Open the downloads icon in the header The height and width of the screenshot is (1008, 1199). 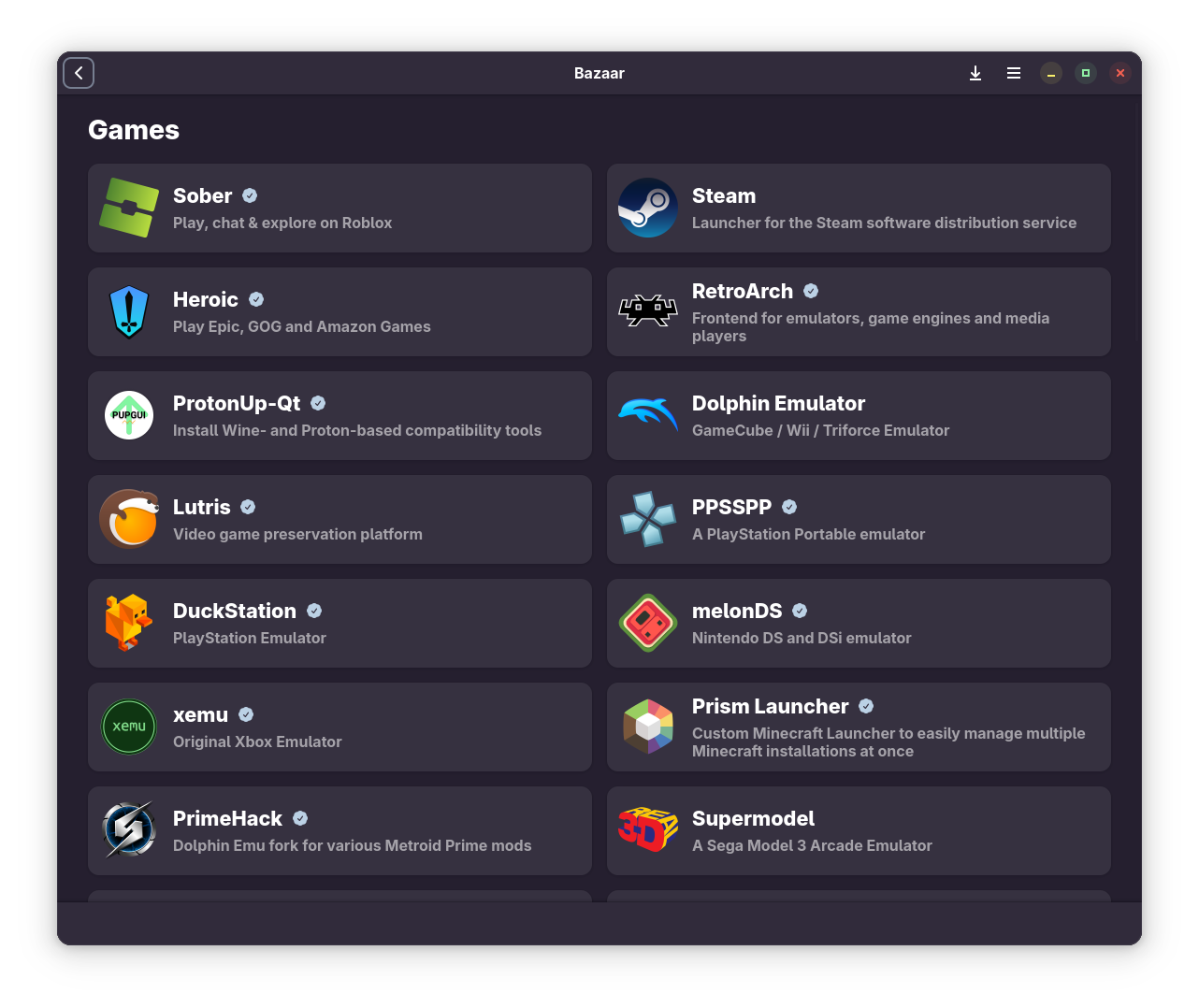click(x=975, y=73)
